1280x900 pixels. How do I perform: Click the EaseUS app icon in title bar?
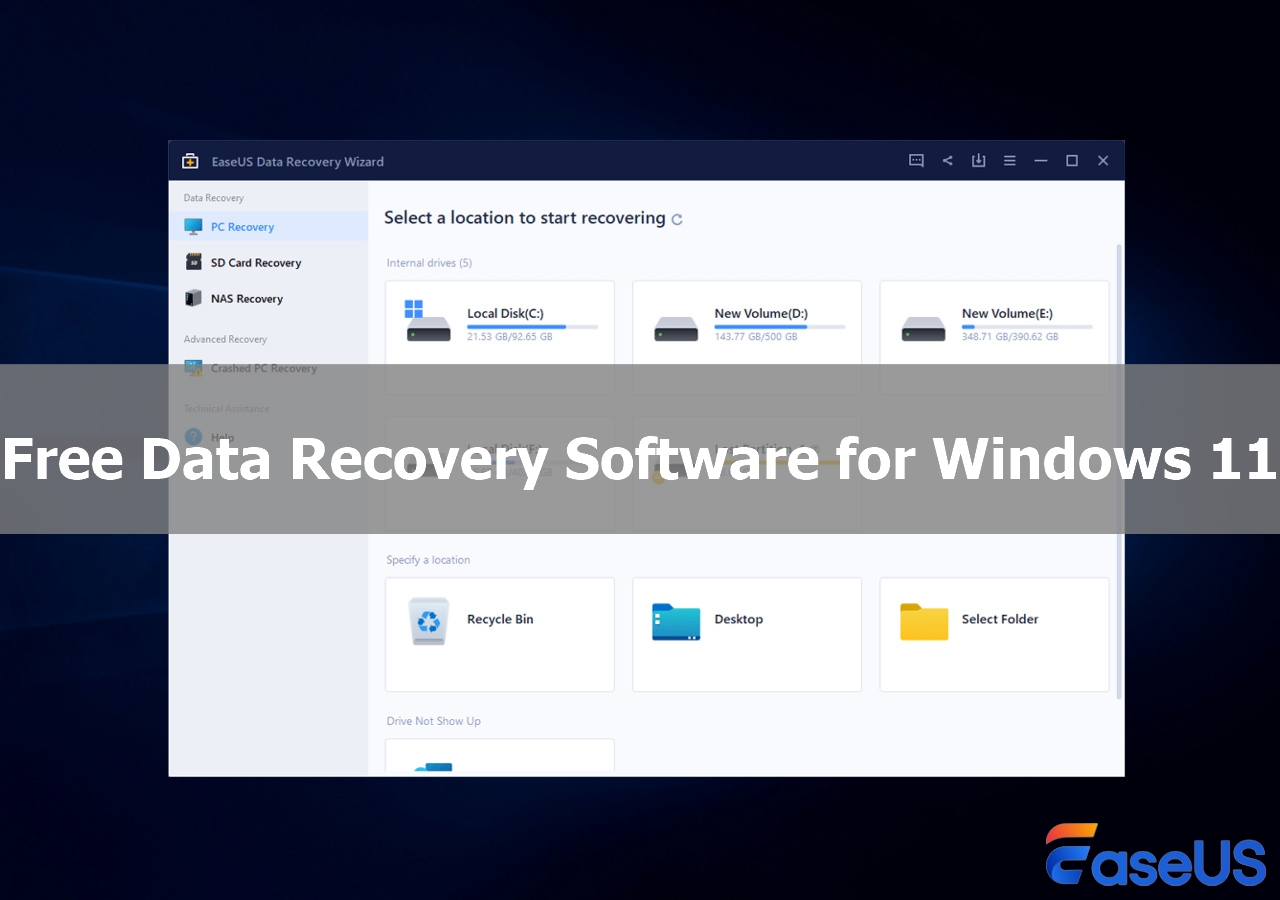[190, 161]
